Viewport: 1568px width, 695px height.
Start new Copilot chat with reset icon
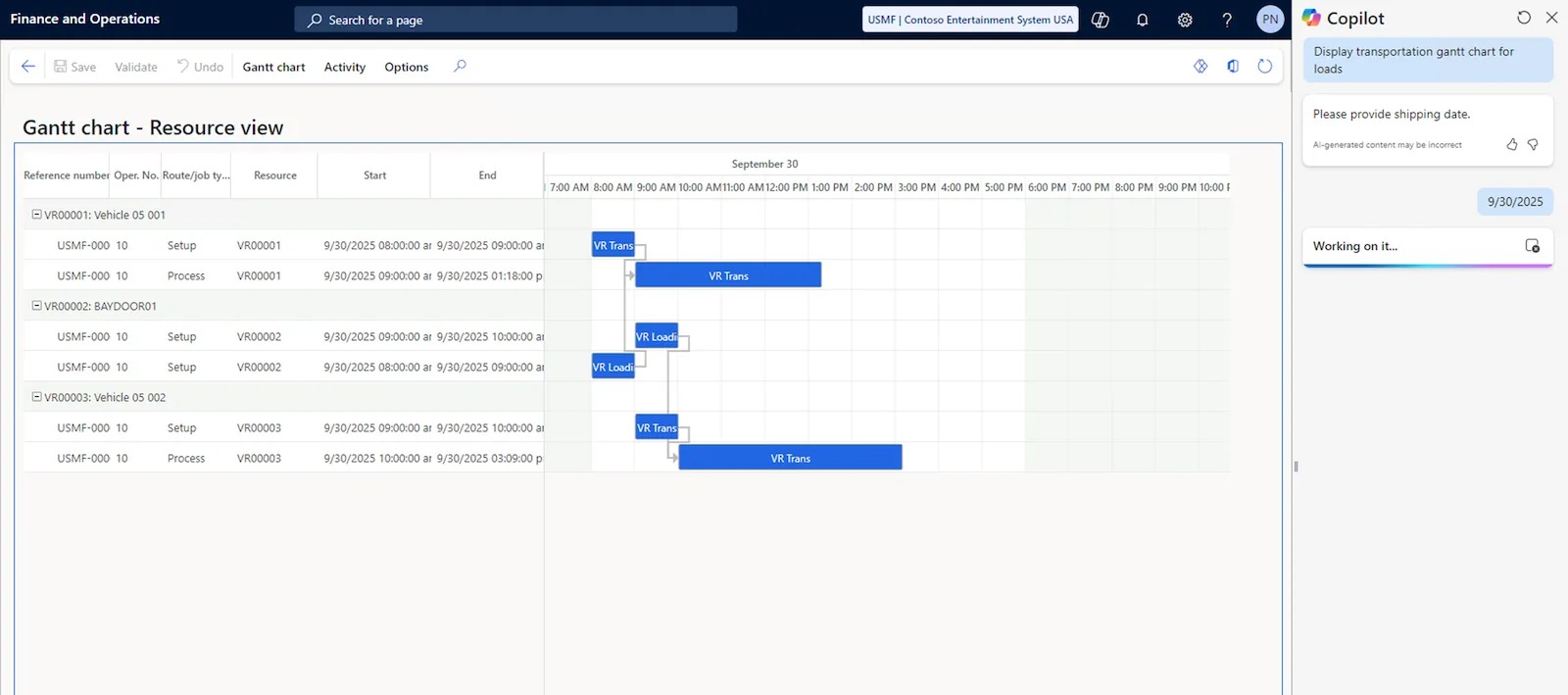click(x=1524, y=18)
